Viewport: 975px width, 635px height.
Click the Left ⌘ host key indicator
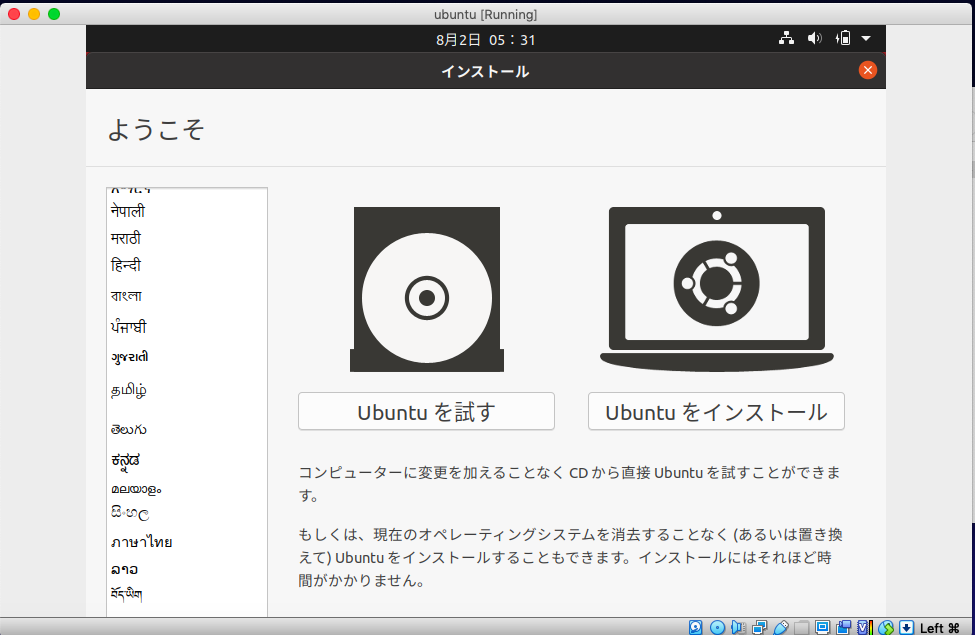click(x=940, y=628)
